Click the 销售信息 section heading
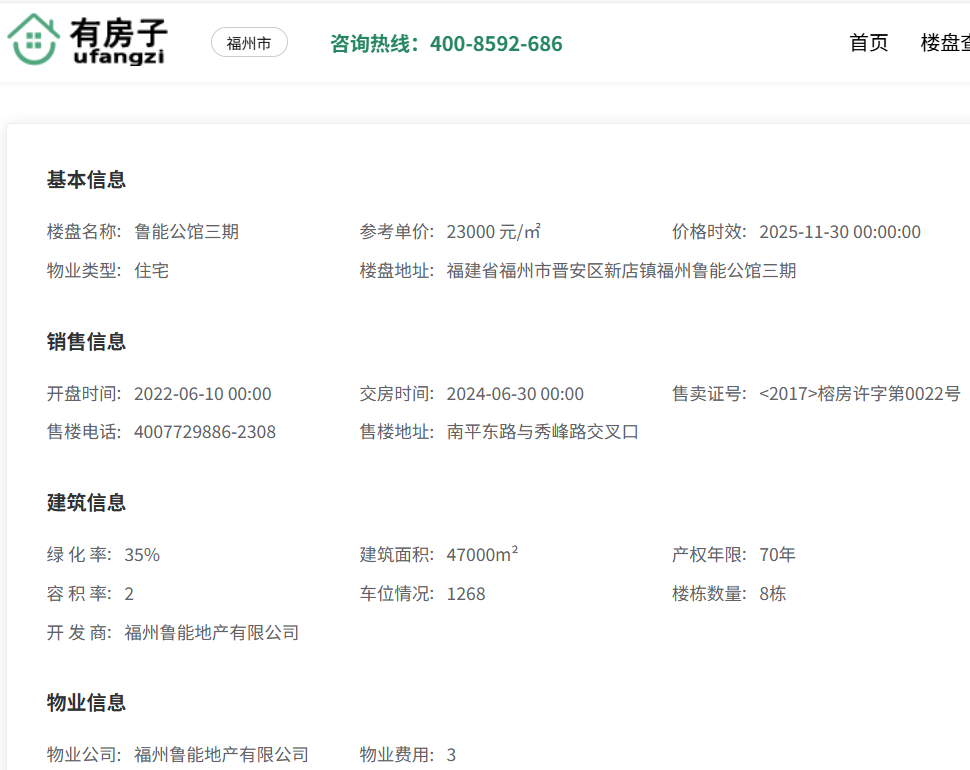The height and width of the screenshot is (770, 970). coord(86,342)
